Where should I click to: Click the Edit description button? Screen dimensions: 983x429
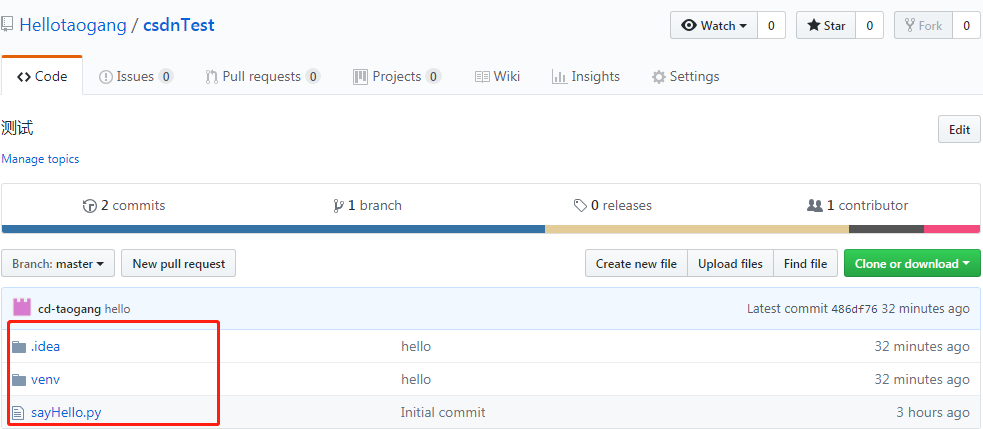click(x=959, y=130)
